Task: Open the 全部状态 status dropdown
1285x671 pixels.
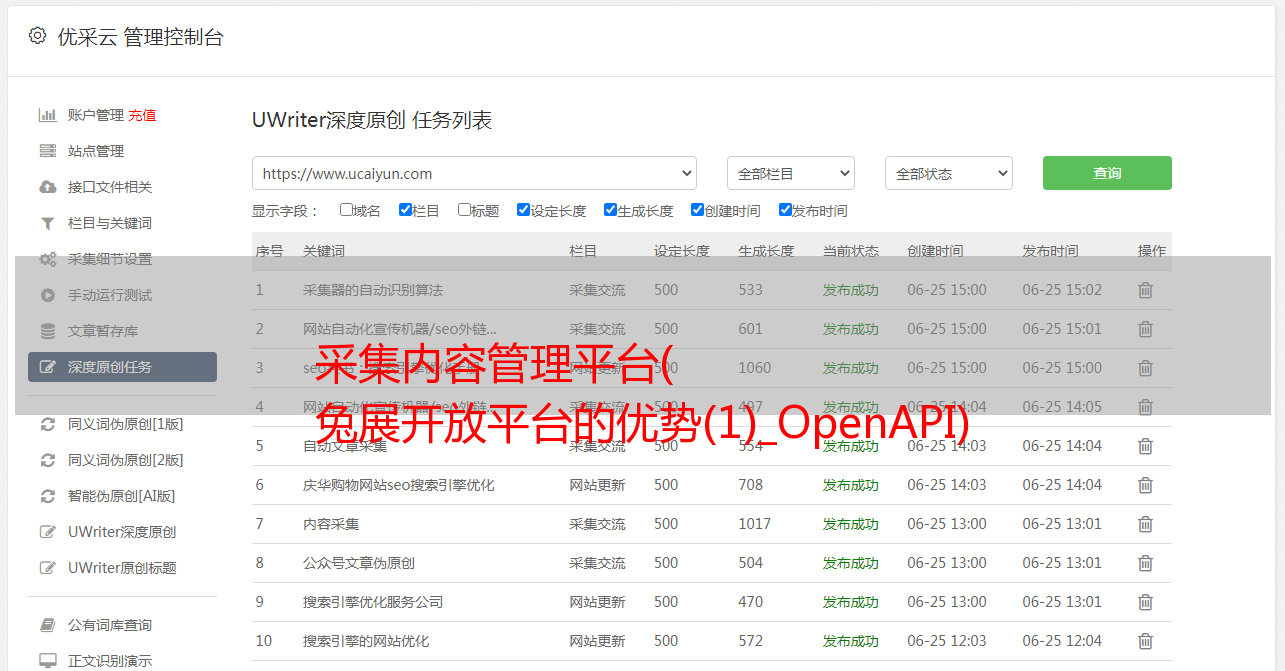Action: [x=948, y=173]
